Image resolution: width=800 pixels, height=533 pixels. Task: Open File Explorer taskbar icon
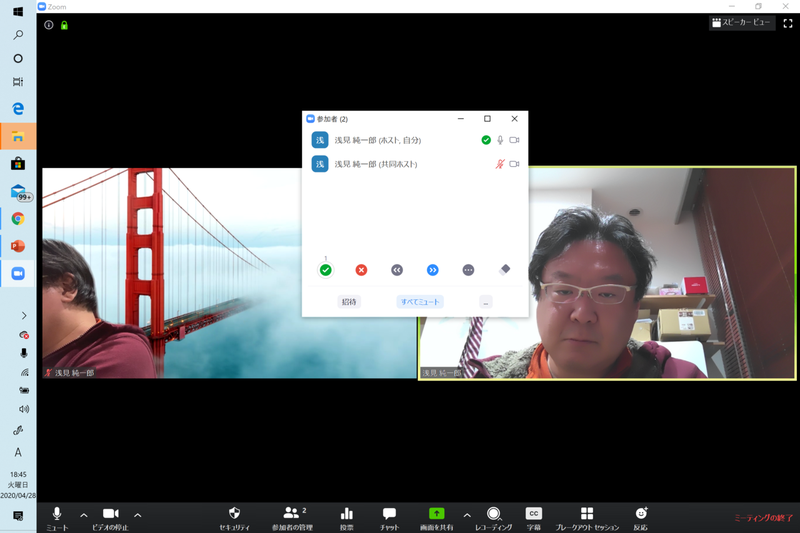18,136
